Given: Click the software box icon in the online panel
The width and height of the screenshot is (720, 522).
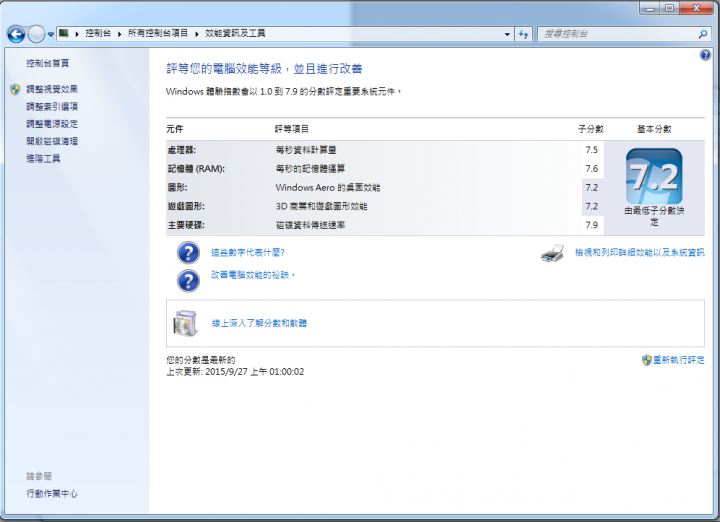Looking at the screenshot, I should pyautogui.click(x=186, y=323).
